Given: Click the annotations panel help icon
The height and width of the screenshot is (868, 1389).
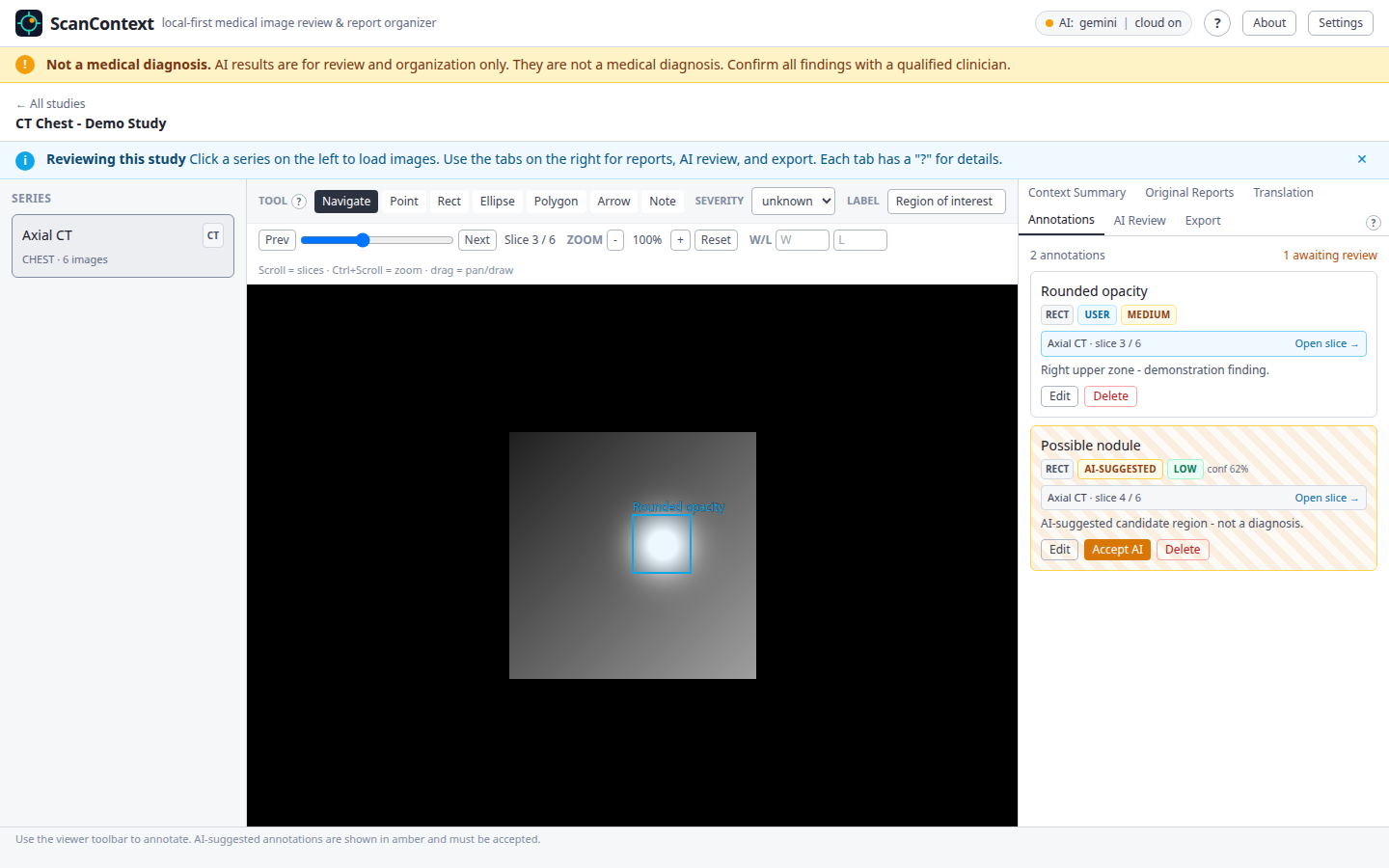Looking at the screenshot, I should click(x=1374, y=223).
